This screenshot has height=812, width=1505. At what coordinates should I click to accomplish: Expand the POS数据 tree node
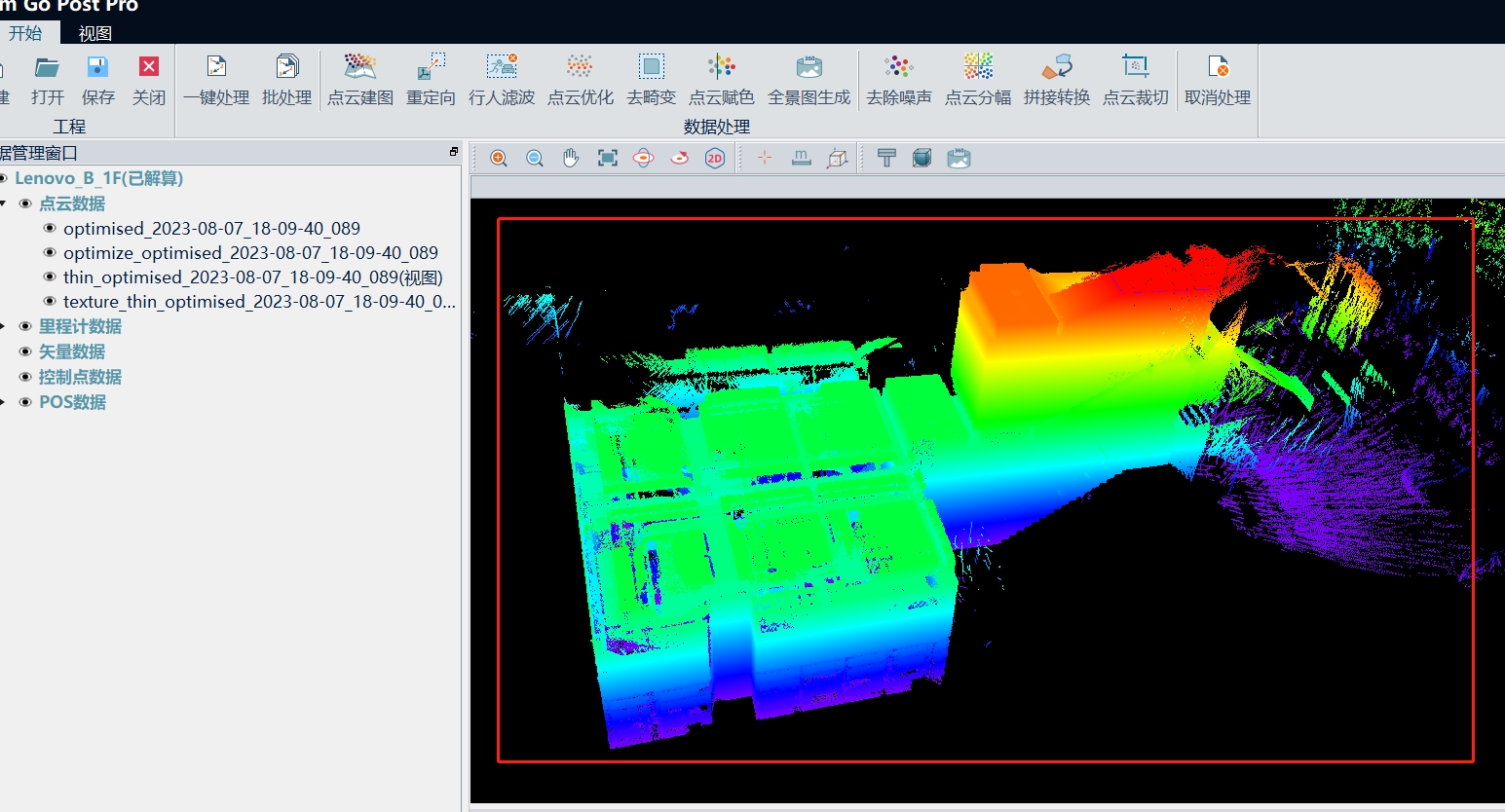(4, 402)
